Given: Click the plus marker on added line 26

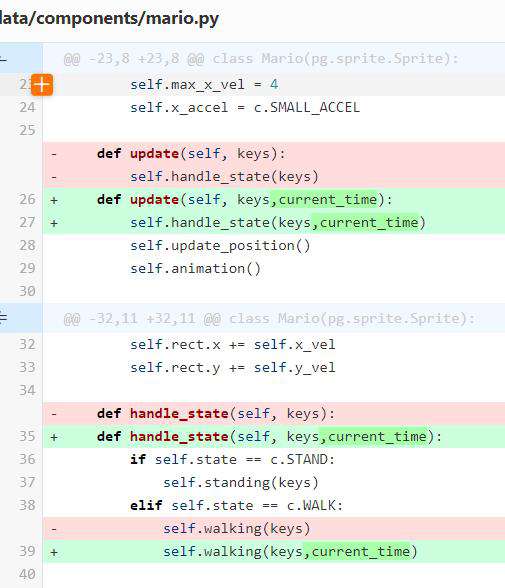Looking at the screenshot, I should [54, 200].
